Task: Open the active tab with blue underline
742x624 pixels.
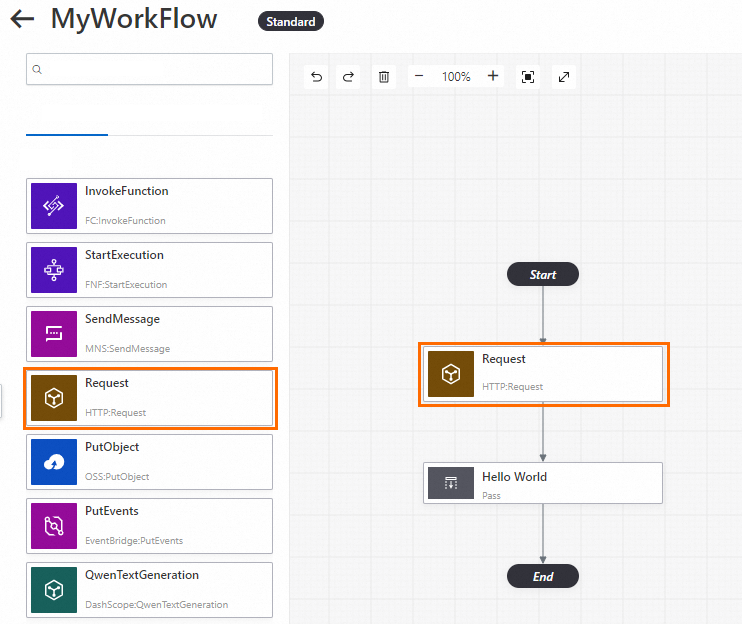Action: (x=67, y=120)
